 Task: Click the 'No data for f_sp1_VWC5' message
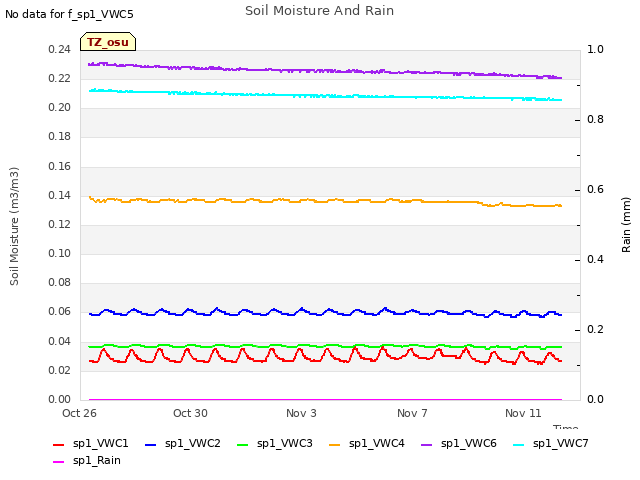coord(69,14)
